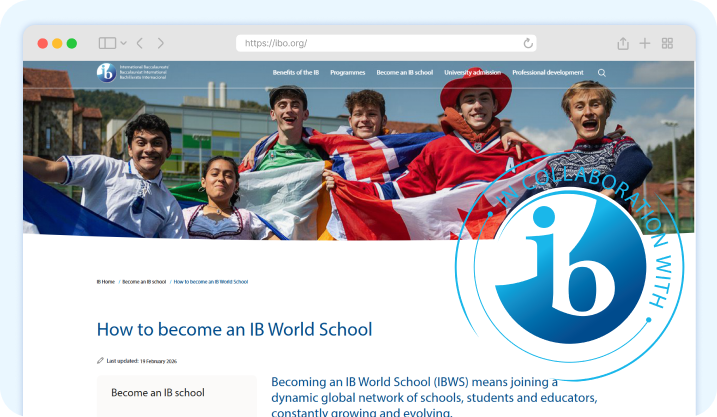Open the University admission menu item
The image size is (717, 417).
pyautogui.click(x=472, y=72)
